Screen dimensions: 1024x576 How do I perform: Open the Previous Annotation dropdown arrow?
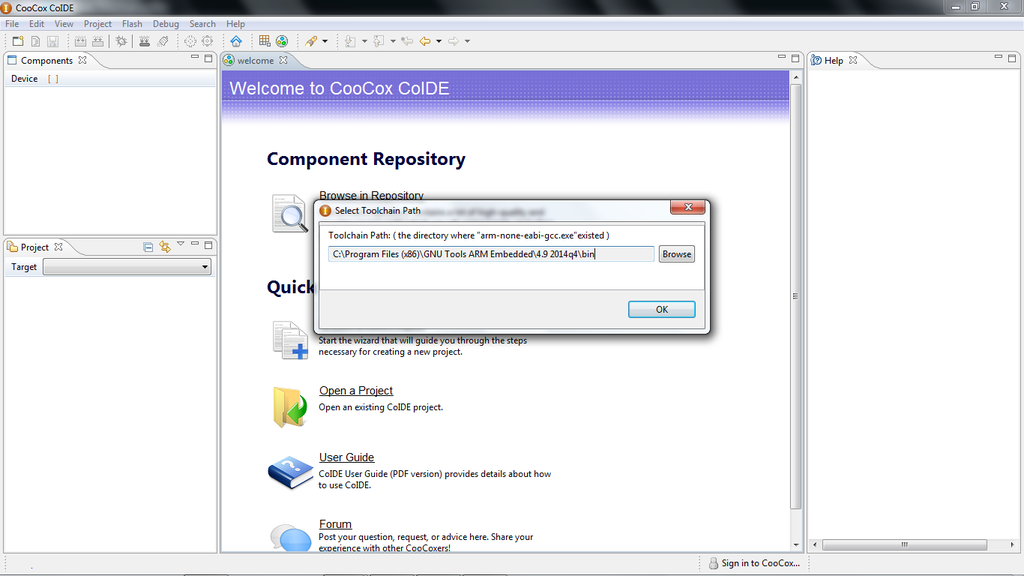coord(392,41)
